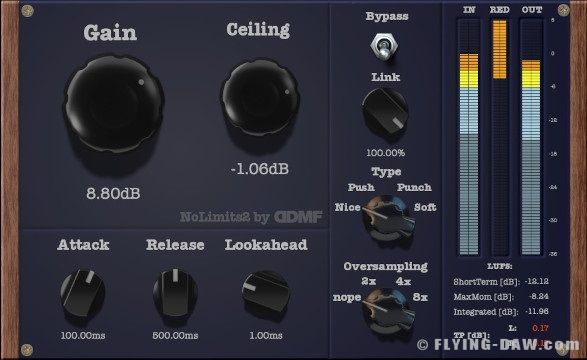The height and width of the screenshot is (360, 587).
Task: Choose 4x oversampling option
Action: click(403, 281)
